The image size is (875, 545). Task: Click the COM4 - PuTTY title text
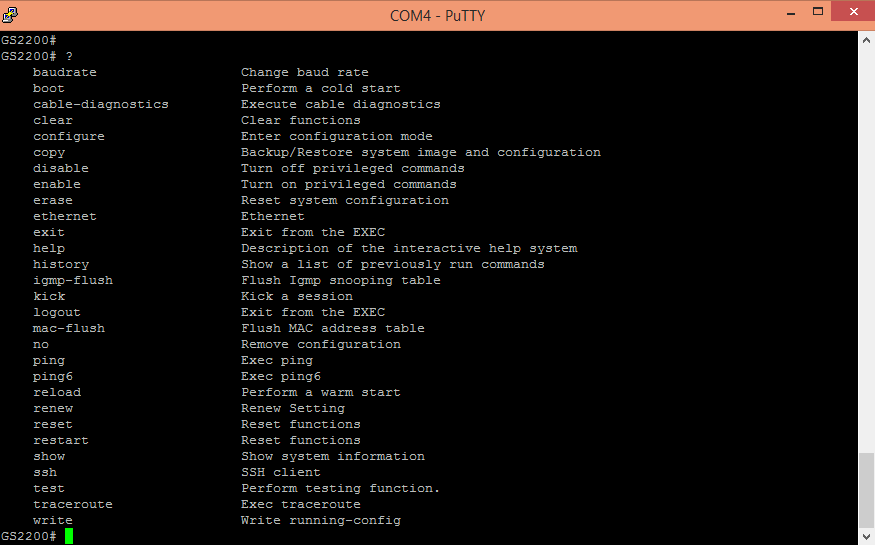click(437, 15)
